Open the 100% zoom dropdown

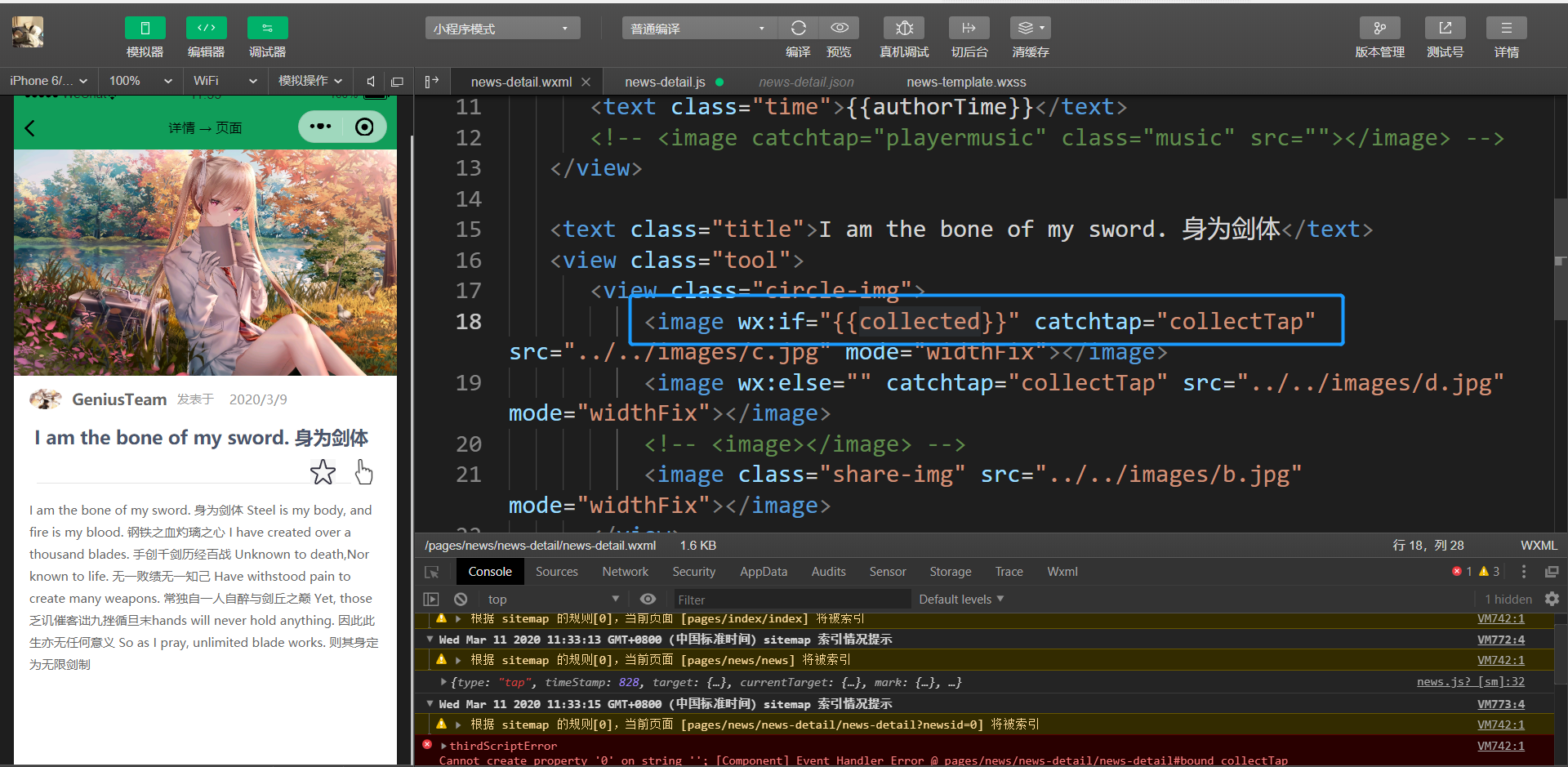(x=140, y=81)
